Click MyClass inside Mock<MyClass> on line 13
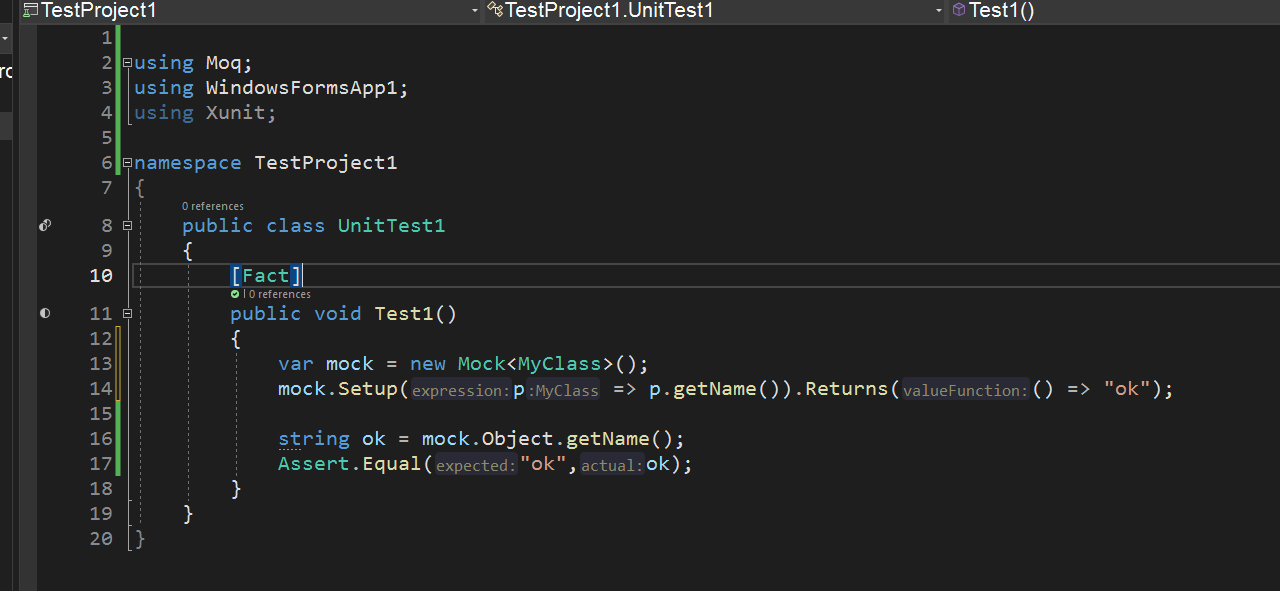Image resolution: width=1280 pixels, height=591 pixels. [560, 364]
